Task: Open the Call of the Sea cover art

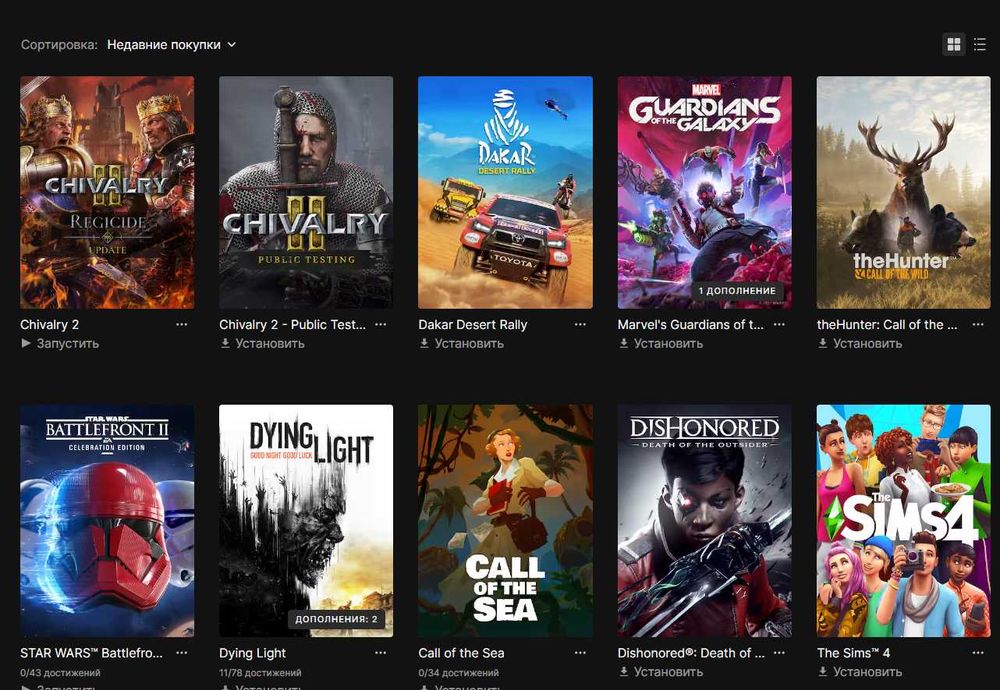Action: [x=505, y=521]
